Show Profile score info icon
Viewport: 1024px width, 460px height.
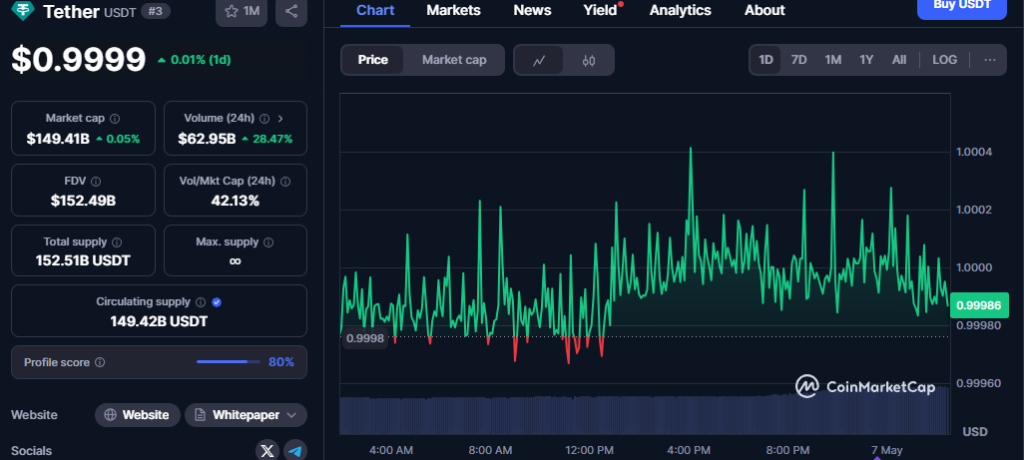click(100, 362)
